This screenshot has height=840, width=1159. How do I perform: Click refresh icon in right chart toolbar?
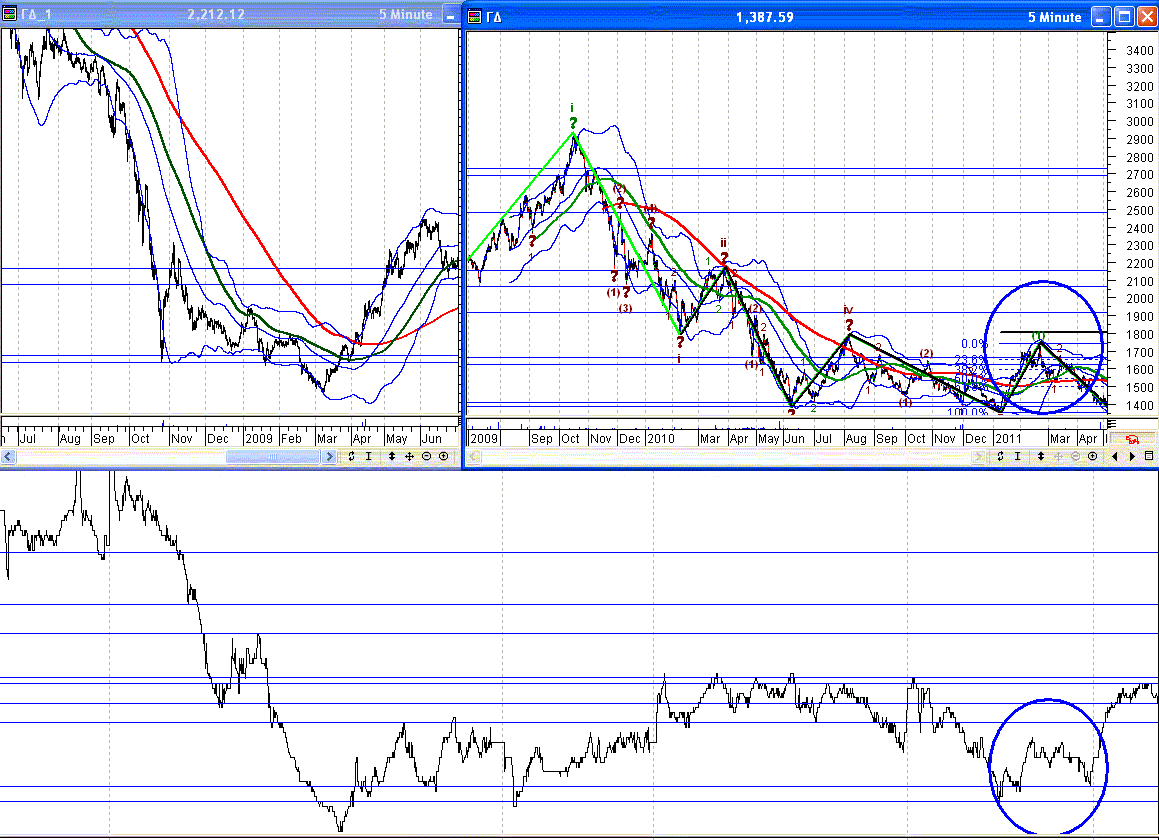tap(1001, 456)
